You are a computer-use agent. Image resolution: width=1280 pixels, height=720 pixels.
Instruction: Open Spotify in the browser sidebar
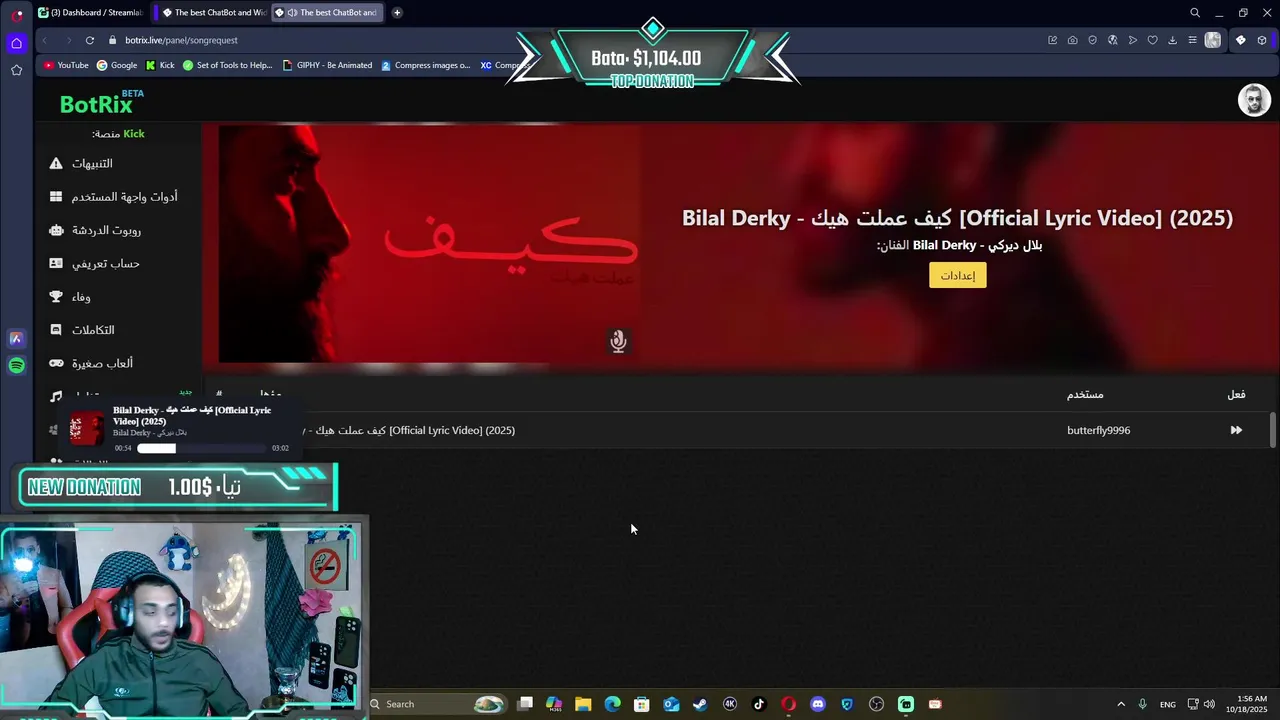[x=16, y=366]
